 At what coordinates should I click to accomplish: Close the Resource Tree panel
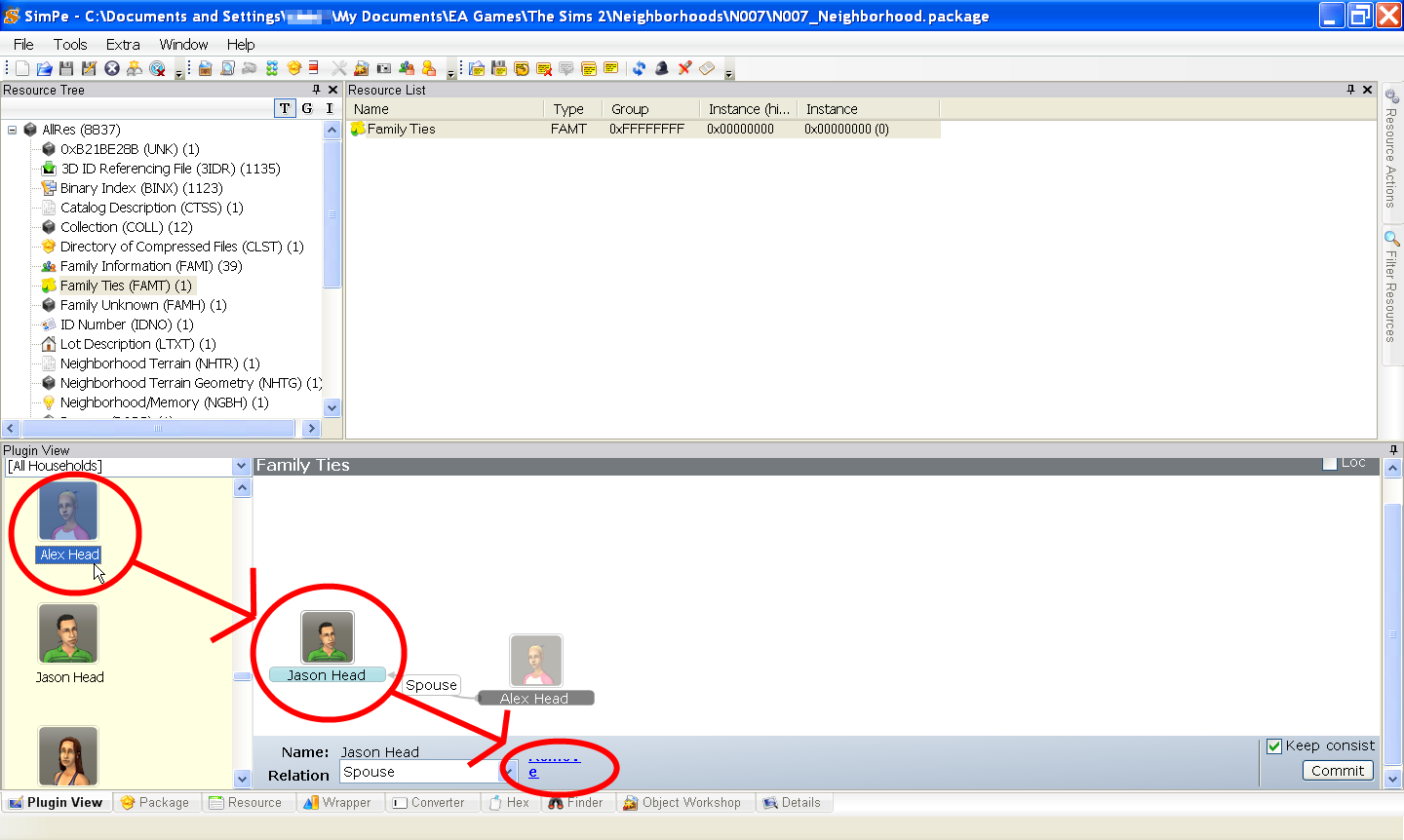pyautogui.click(x=332, y=90)
